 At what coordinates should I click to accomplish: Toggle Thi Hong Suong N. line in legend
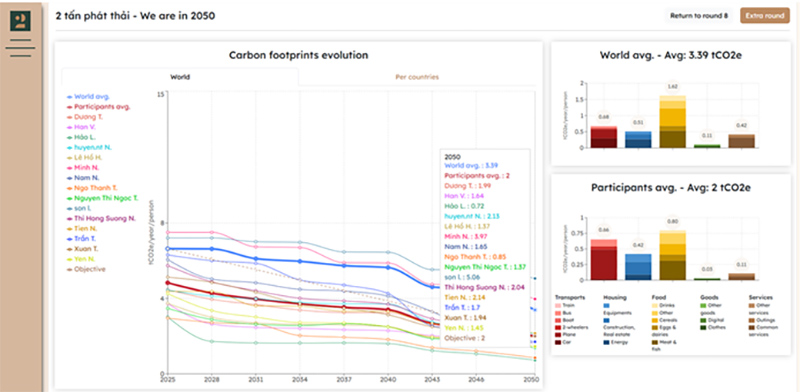(x=101, y=218)
